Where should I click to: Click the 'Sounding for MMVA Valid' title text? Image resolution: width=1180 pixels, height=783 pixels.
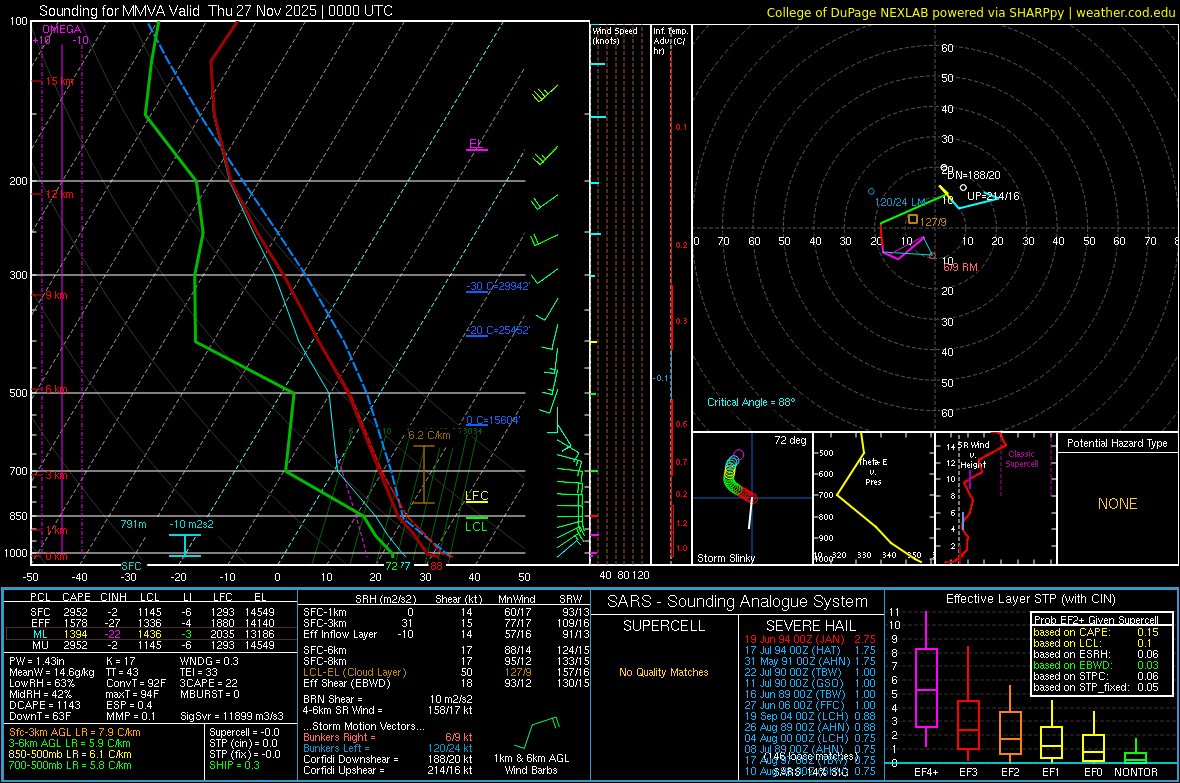tap(119, 11)
